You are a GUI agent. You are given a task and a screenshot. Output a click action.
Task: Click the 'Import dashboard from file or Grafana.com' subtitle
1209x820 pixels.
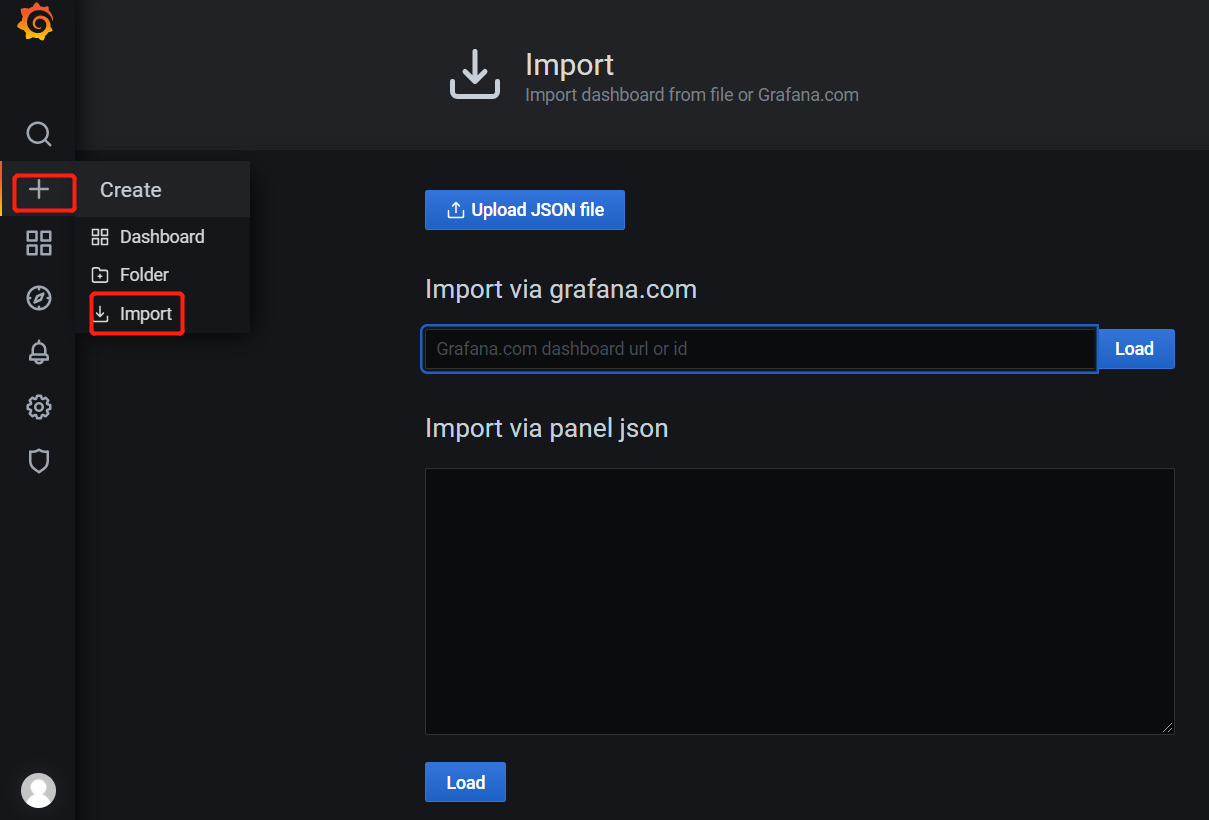(692, 95)
